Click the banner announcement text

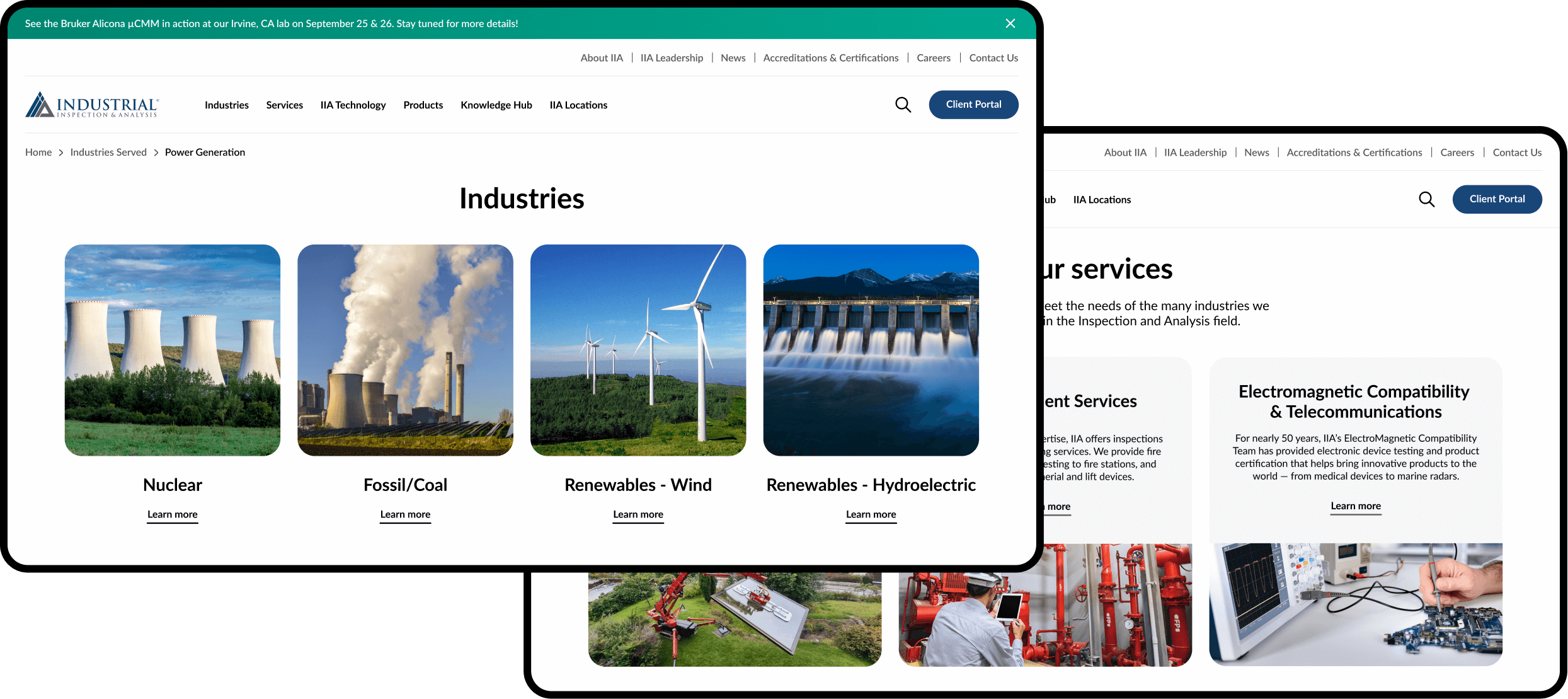[272, 24]
